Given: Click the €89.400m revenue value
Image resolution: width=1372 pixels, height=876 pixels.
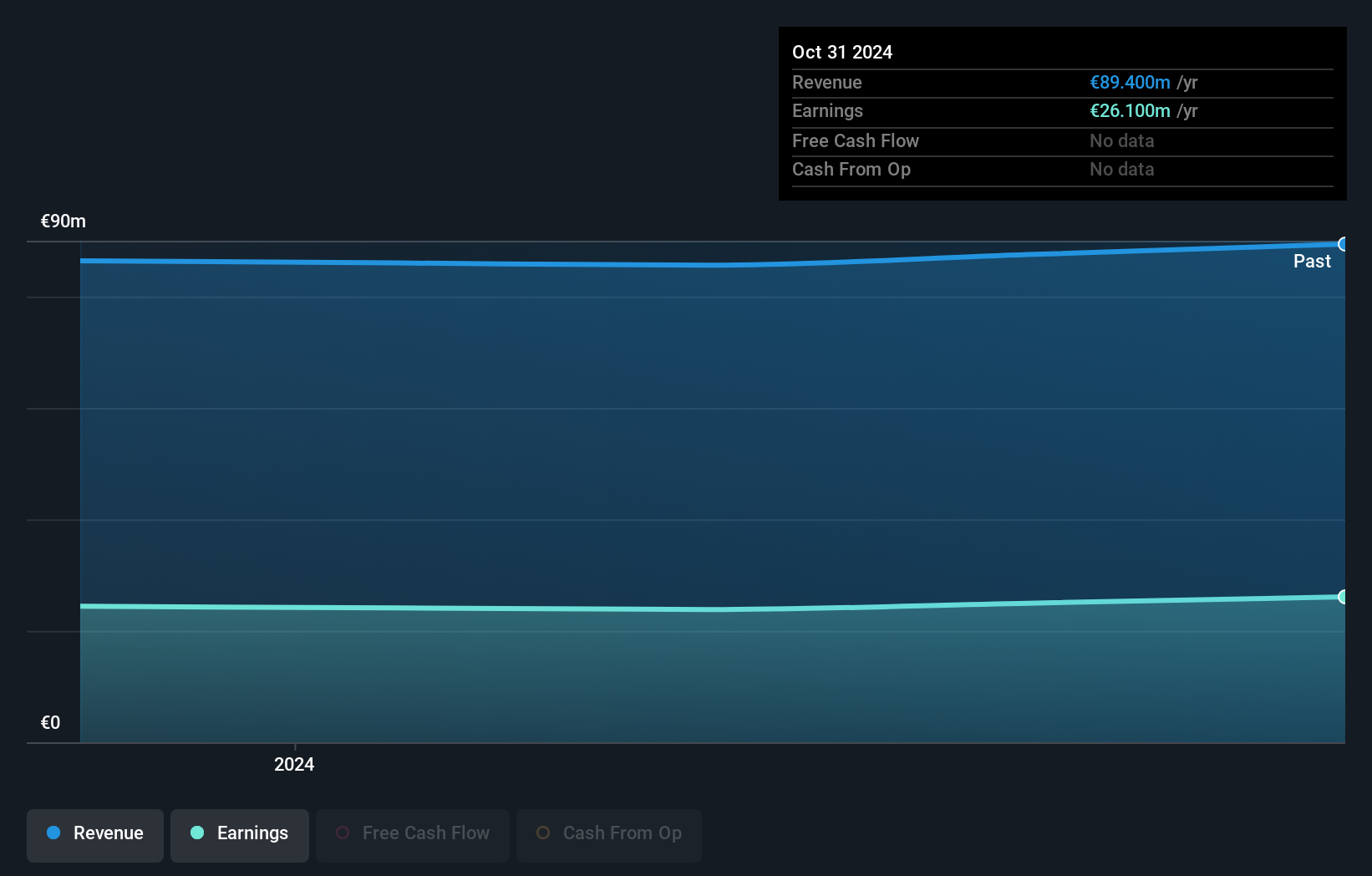Looking at the screenshot, I should 1130,83.
